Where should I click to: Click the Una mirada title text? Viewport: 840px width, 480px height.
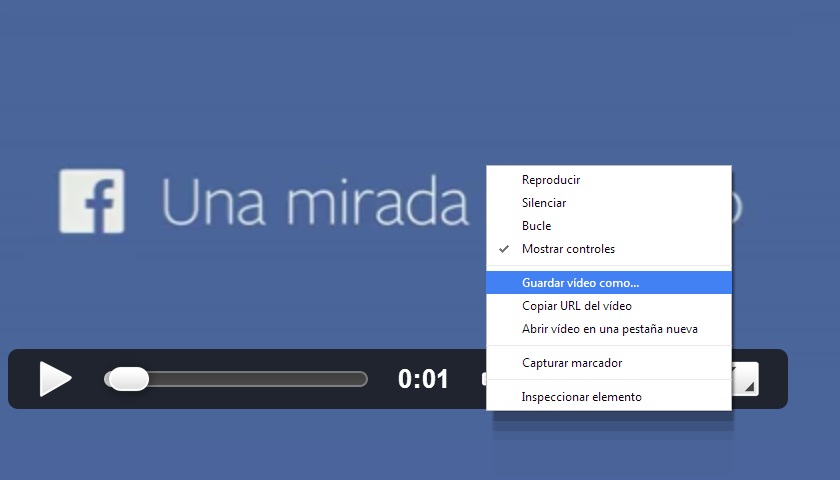tap(315, 202)
